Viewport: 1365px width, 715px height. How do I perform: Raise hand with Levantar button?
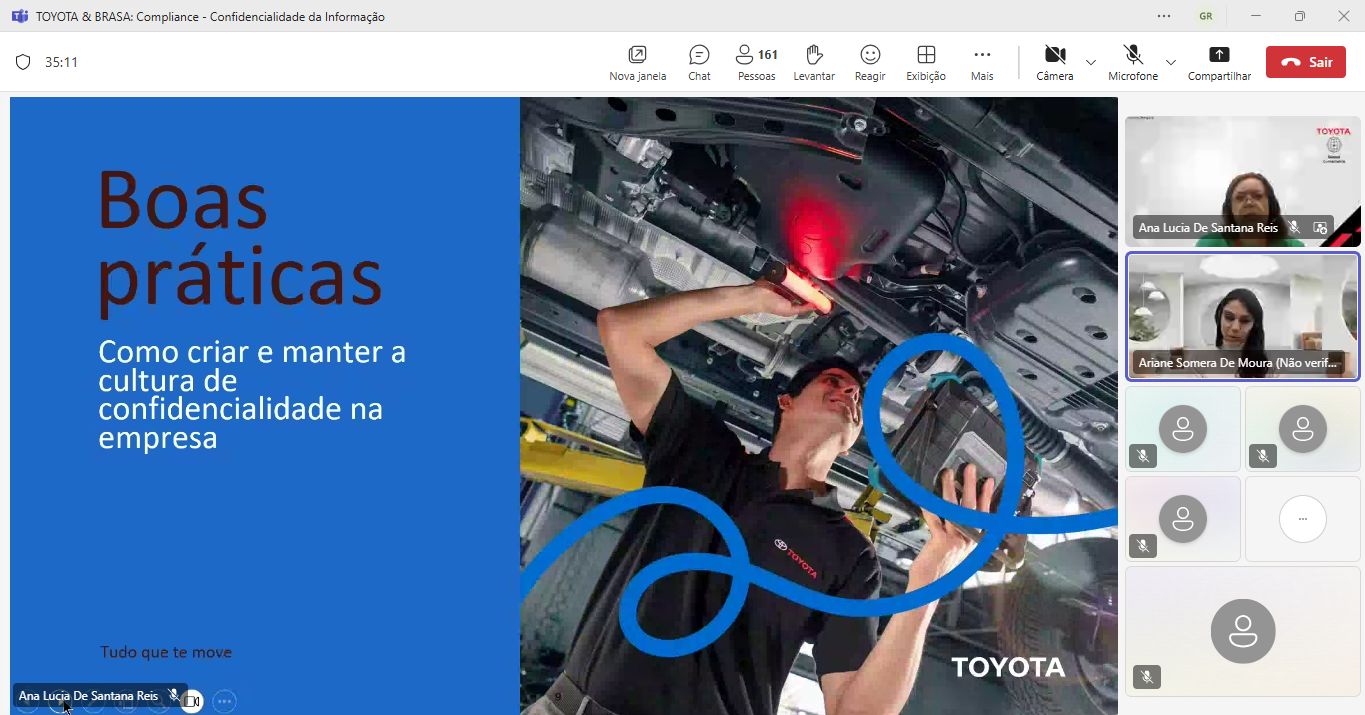pos(813,62)
